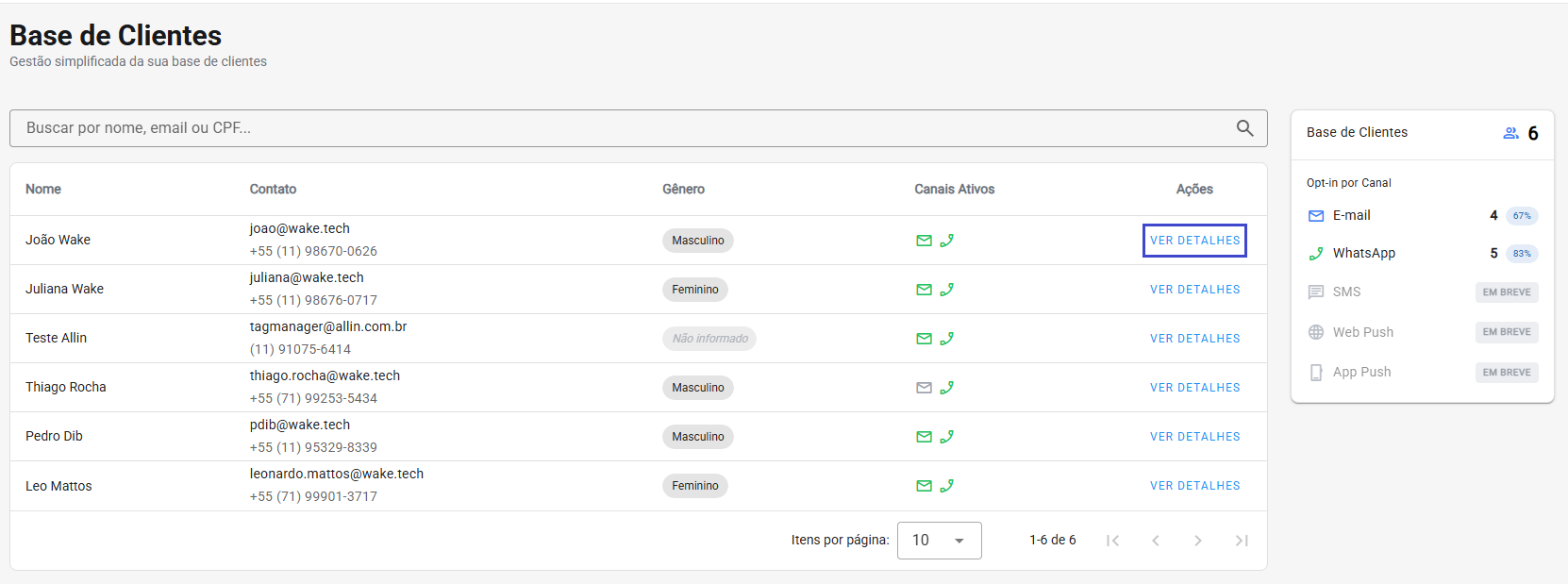Click Thiago Rocha's gray email icon

pyautogui.click(x=924, y=388)
